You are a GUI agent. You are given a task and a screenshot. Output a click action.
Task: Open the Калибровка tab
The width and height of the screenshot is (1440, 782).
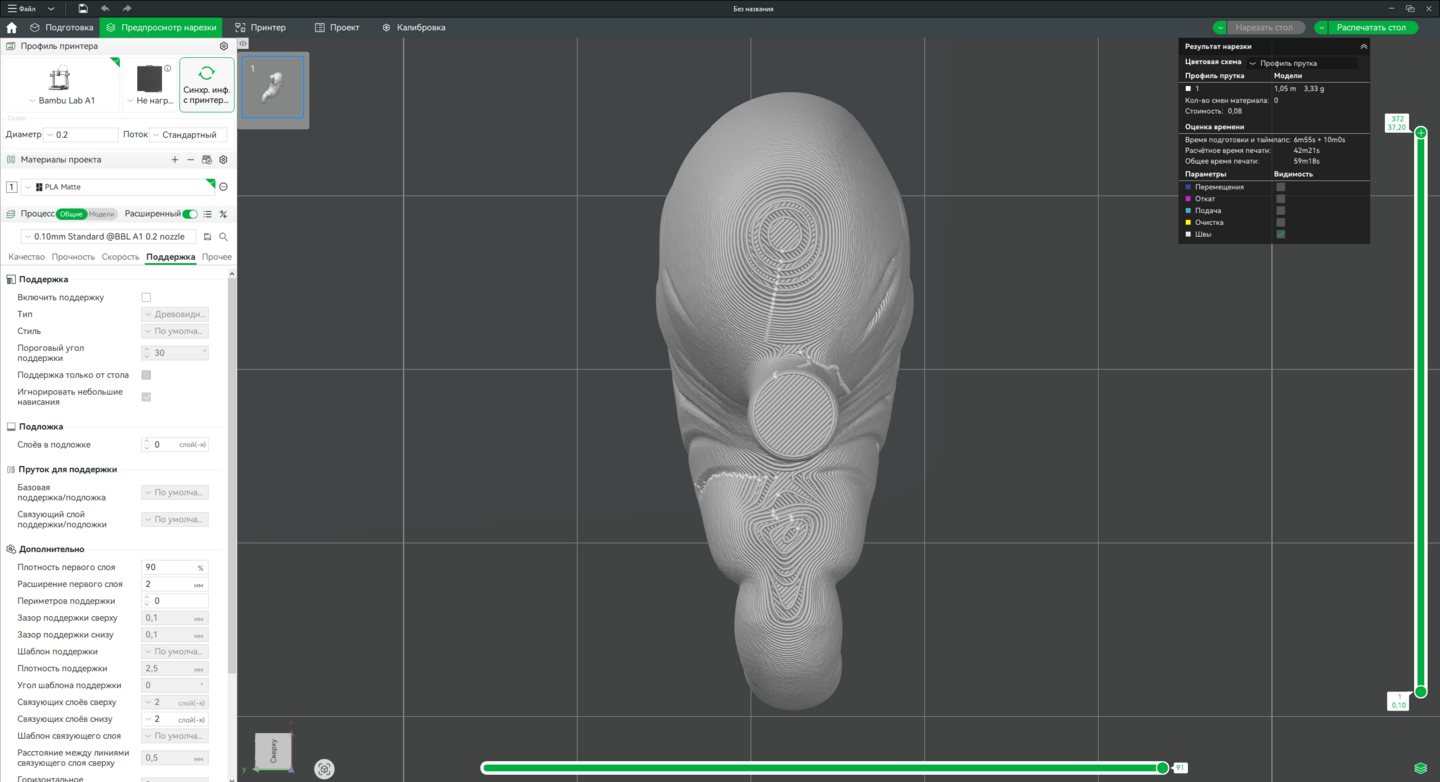(x=414, y=28)
